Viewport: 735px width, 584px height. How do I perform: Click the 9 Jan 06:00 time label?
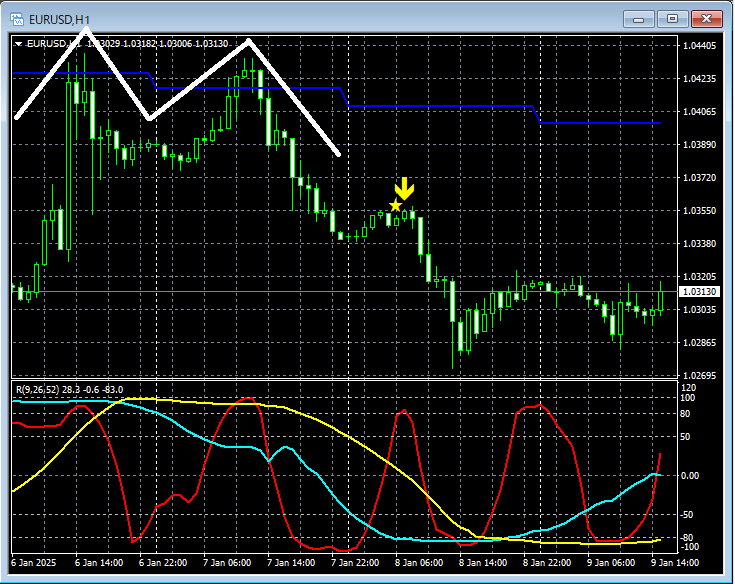611,562
